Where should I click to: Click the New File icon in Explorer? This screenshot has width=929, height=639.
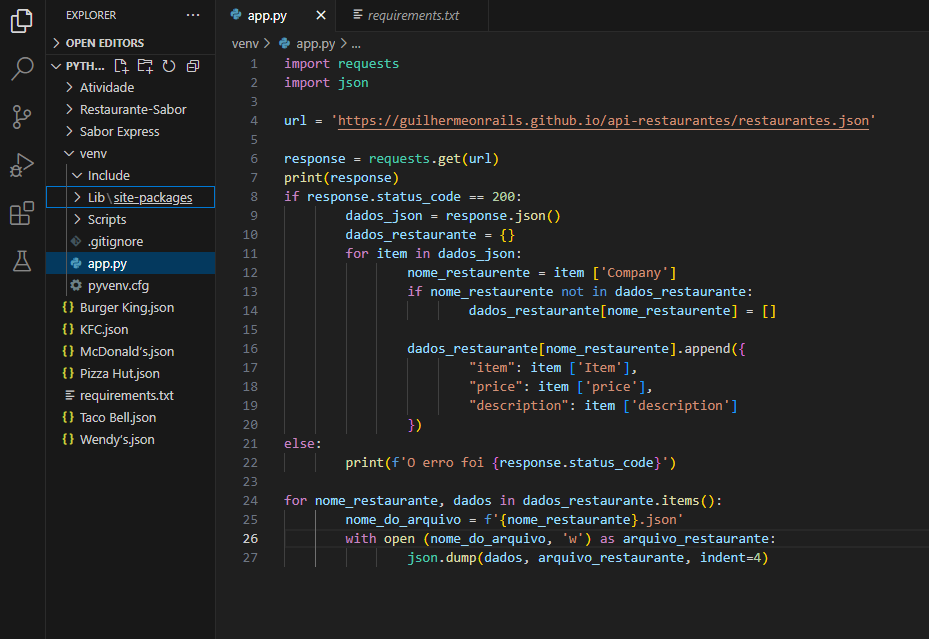[x=121, y=66]
